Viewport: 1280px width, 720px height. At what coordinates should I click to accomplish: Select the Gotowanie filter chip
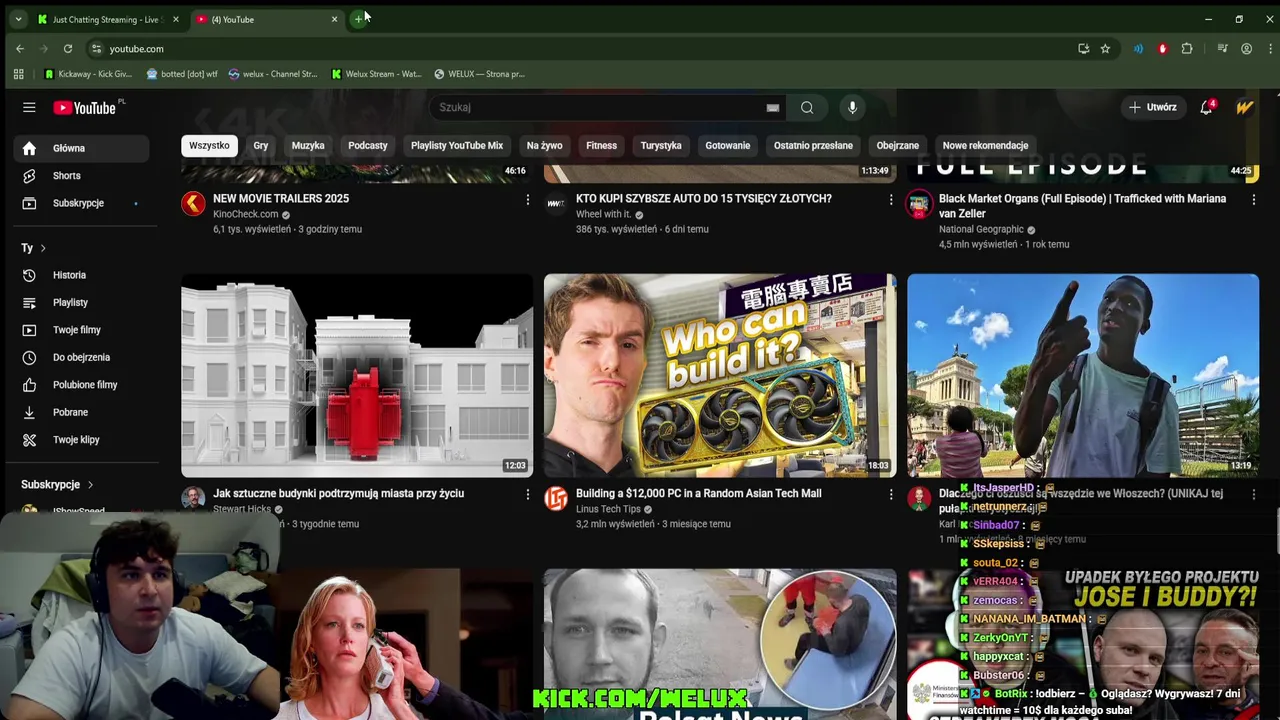point(728,146)
